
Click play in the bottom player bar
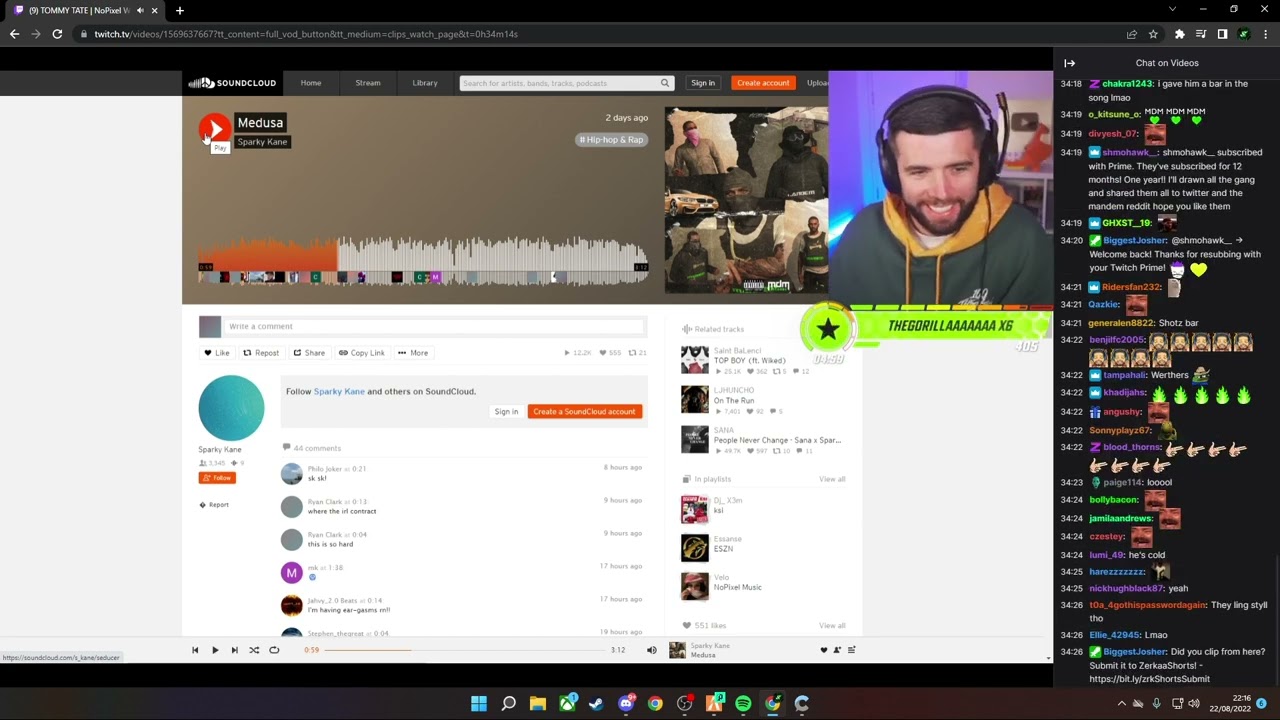click(x=215, y=650)
